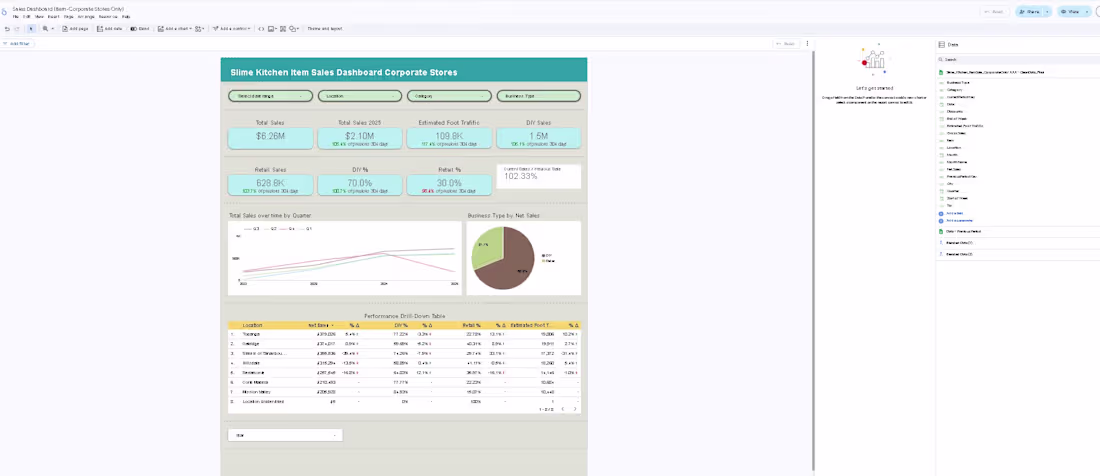The image size is (1100, 476).
Task: Click Add data in the toolbar
Action: [x=109, y=29]
